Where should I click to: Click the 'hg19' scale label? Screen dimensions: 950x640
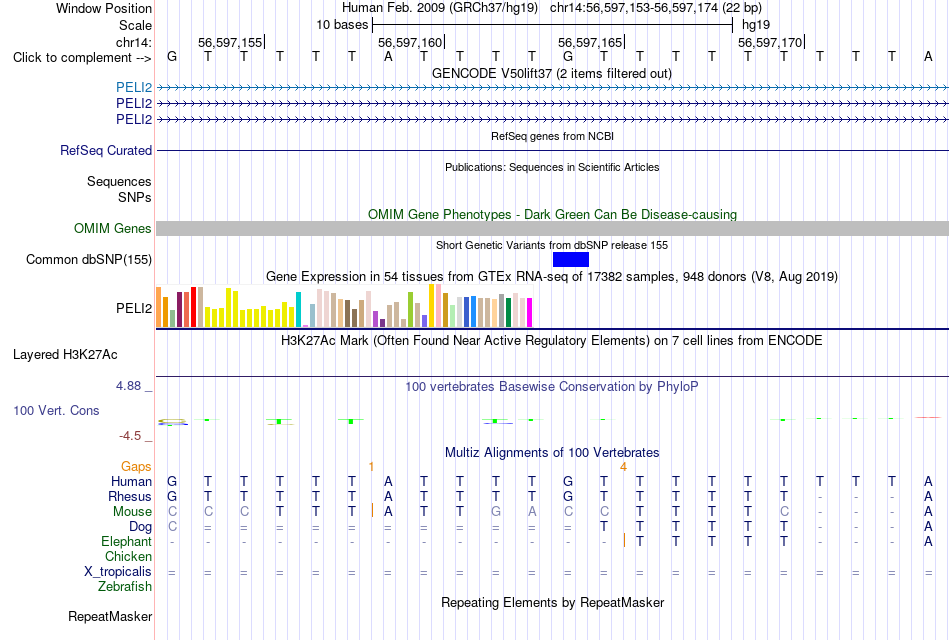coord(756,25)
